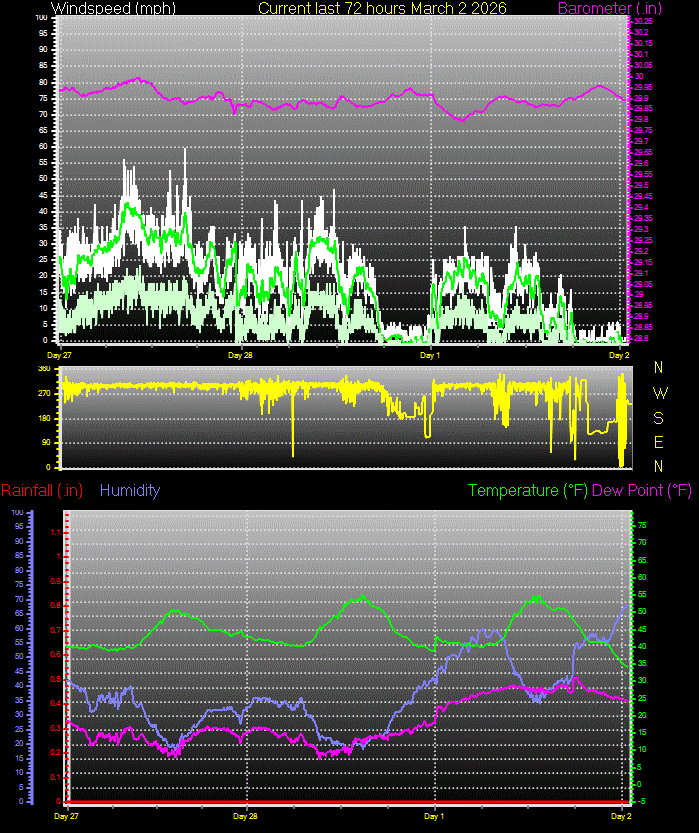
Task: Click Day 27 marker under temperature chart
Action: coord(66,816)
